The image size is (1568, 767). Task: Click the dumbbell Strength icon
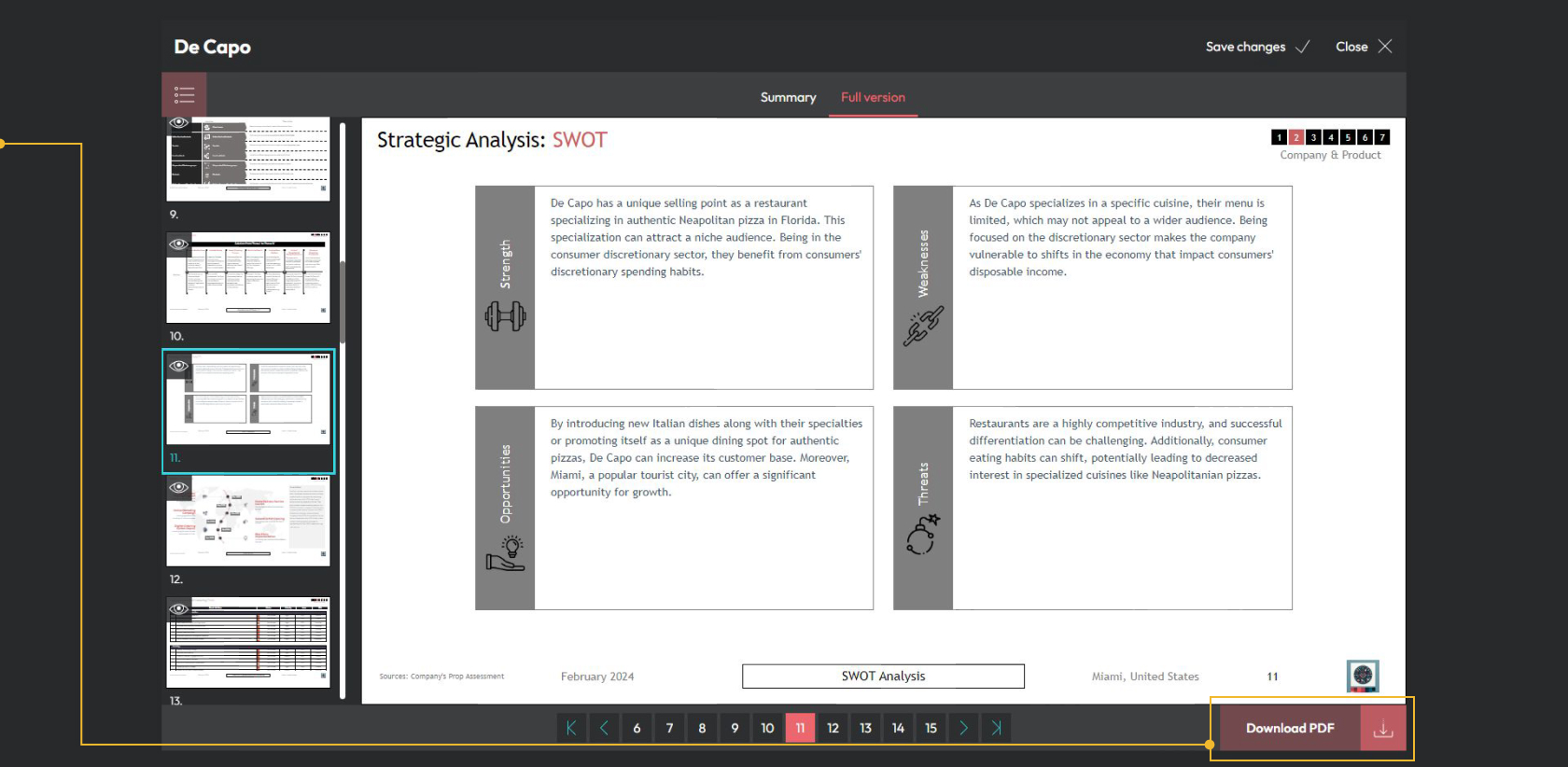505,317
